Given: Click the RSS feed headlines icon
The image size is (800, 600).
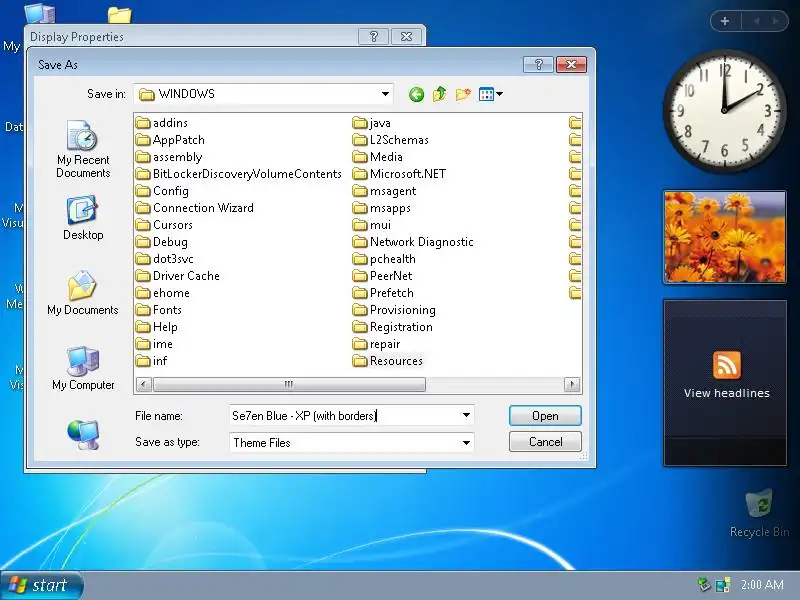Looking at the screenshot, I should coord(727,365).
